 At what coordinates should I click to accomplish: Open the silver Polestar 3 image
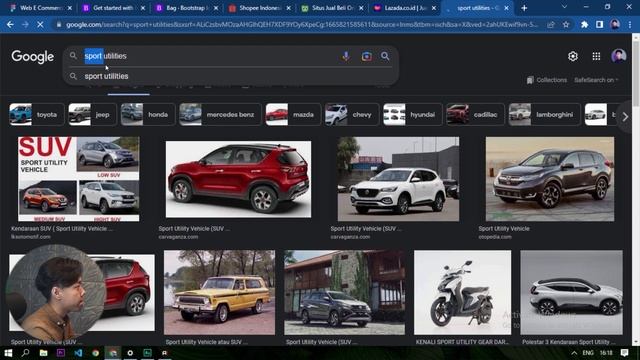(571, 292)
